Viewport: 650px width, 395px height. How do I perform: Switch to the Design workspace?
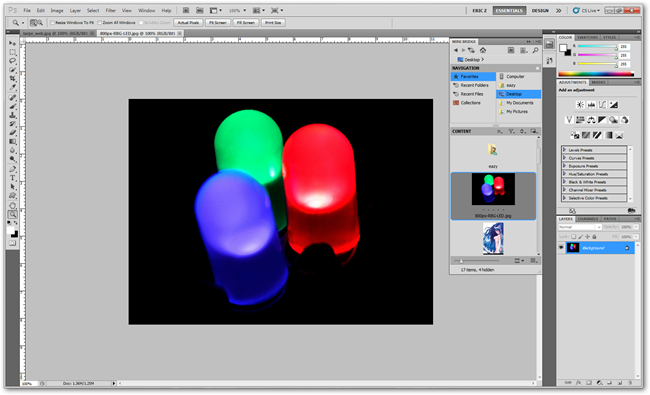pos(540,10)
